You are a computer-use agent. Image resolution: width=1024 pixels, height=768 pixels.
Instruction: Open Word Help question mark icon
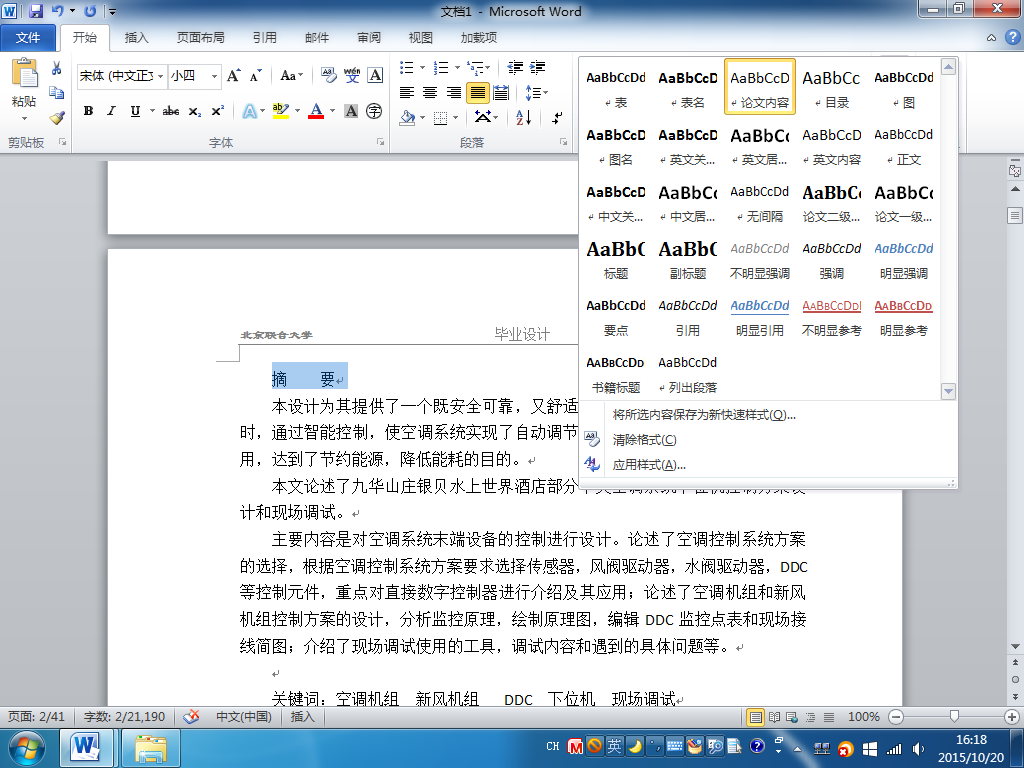pyautogui.click(x=1012, y=37)
